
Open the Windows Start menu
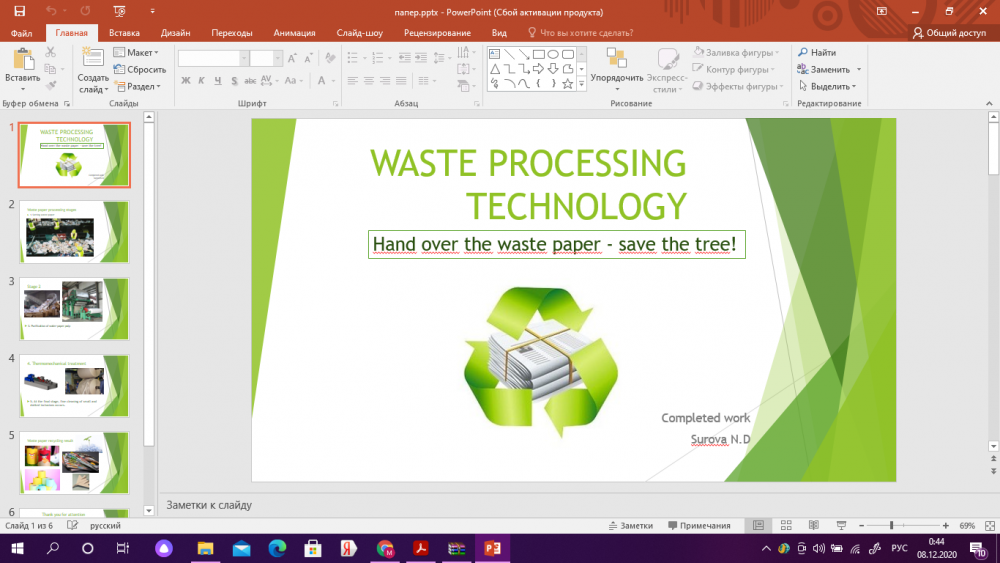coord(17,548)
